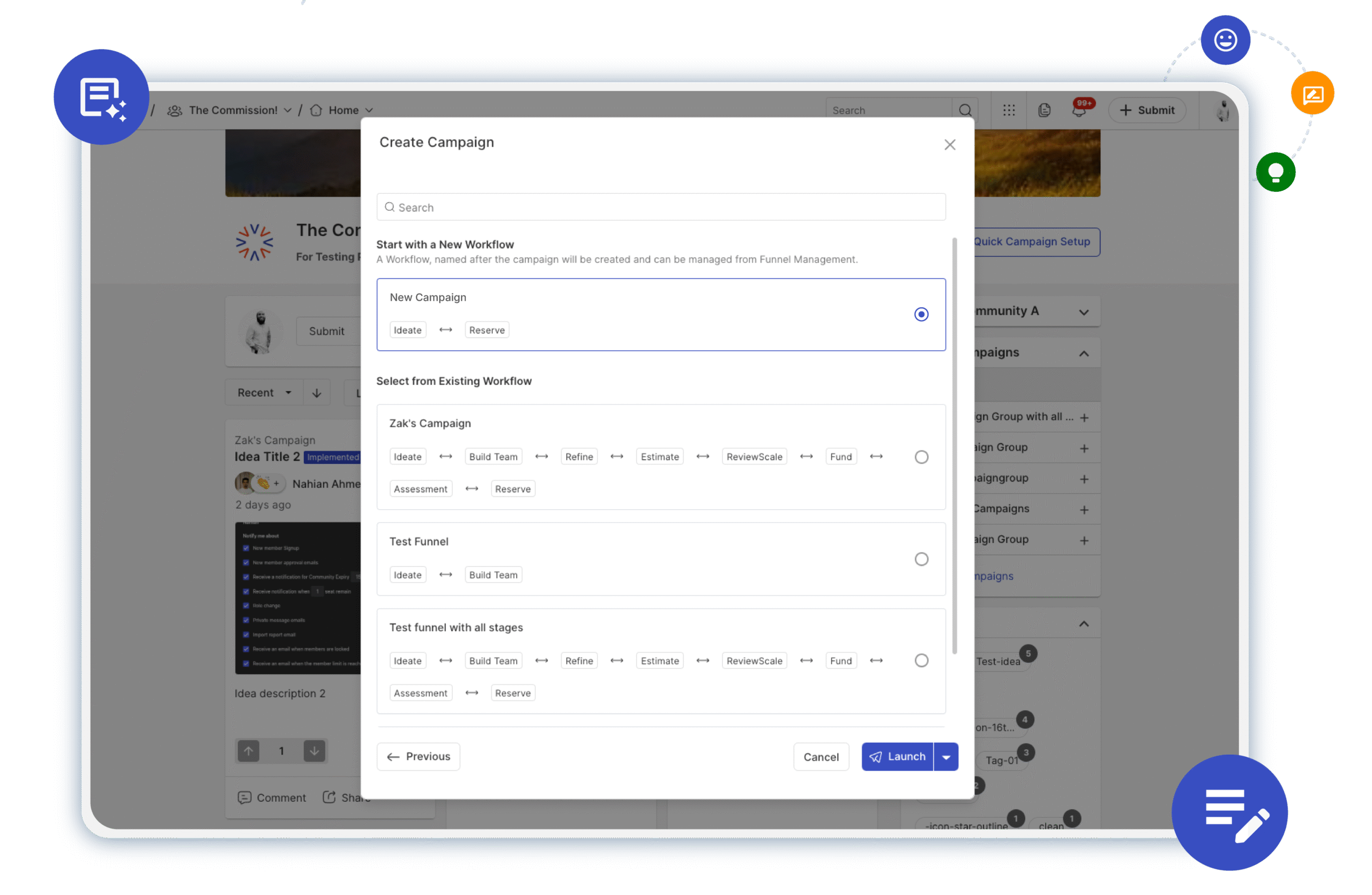Click the Comment icon below the idea
Viewport: 1372px width, 895px height.
click(x=244, y=797)
